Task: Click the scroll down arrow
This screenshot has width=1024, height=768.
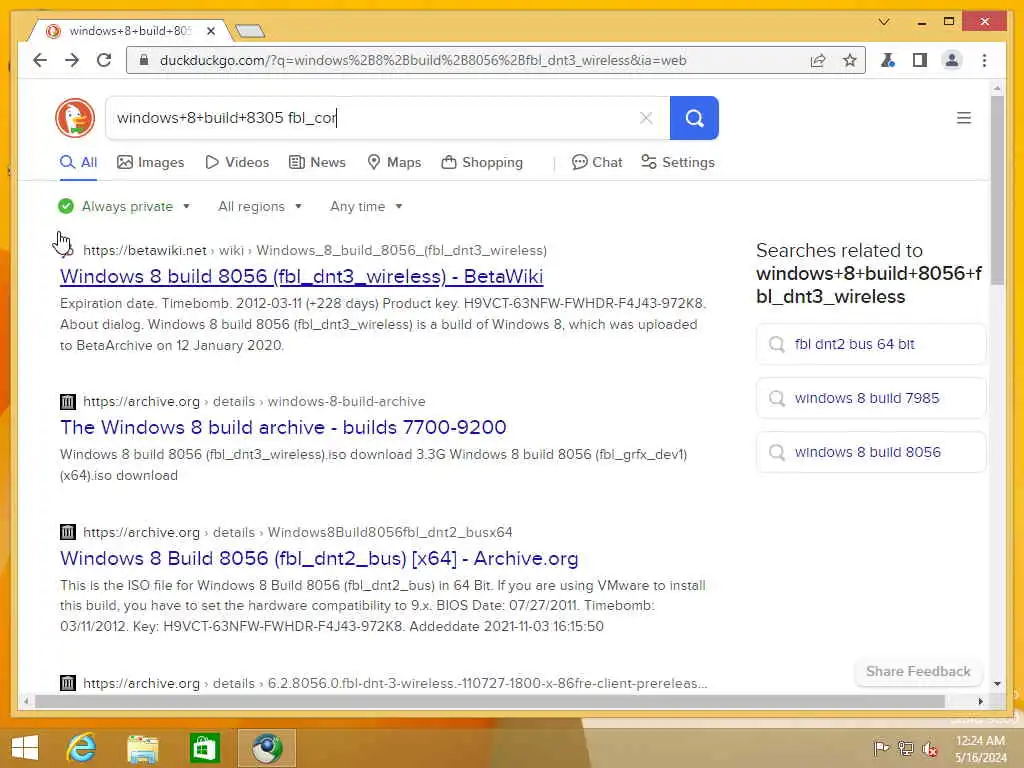Action: pos(997,684)
